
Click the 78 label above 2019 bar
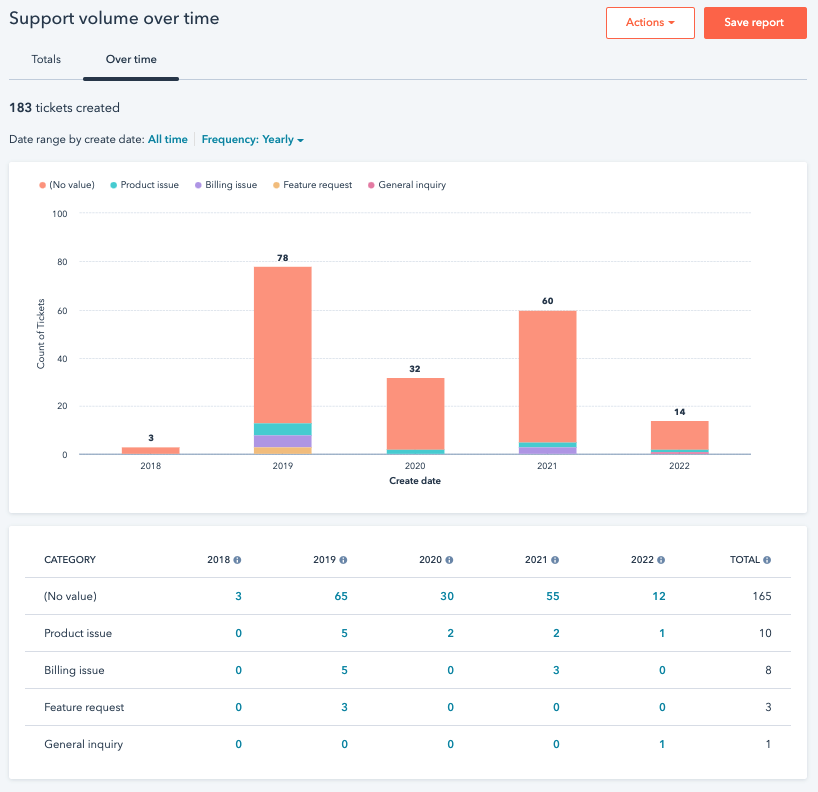click(283, 258)
